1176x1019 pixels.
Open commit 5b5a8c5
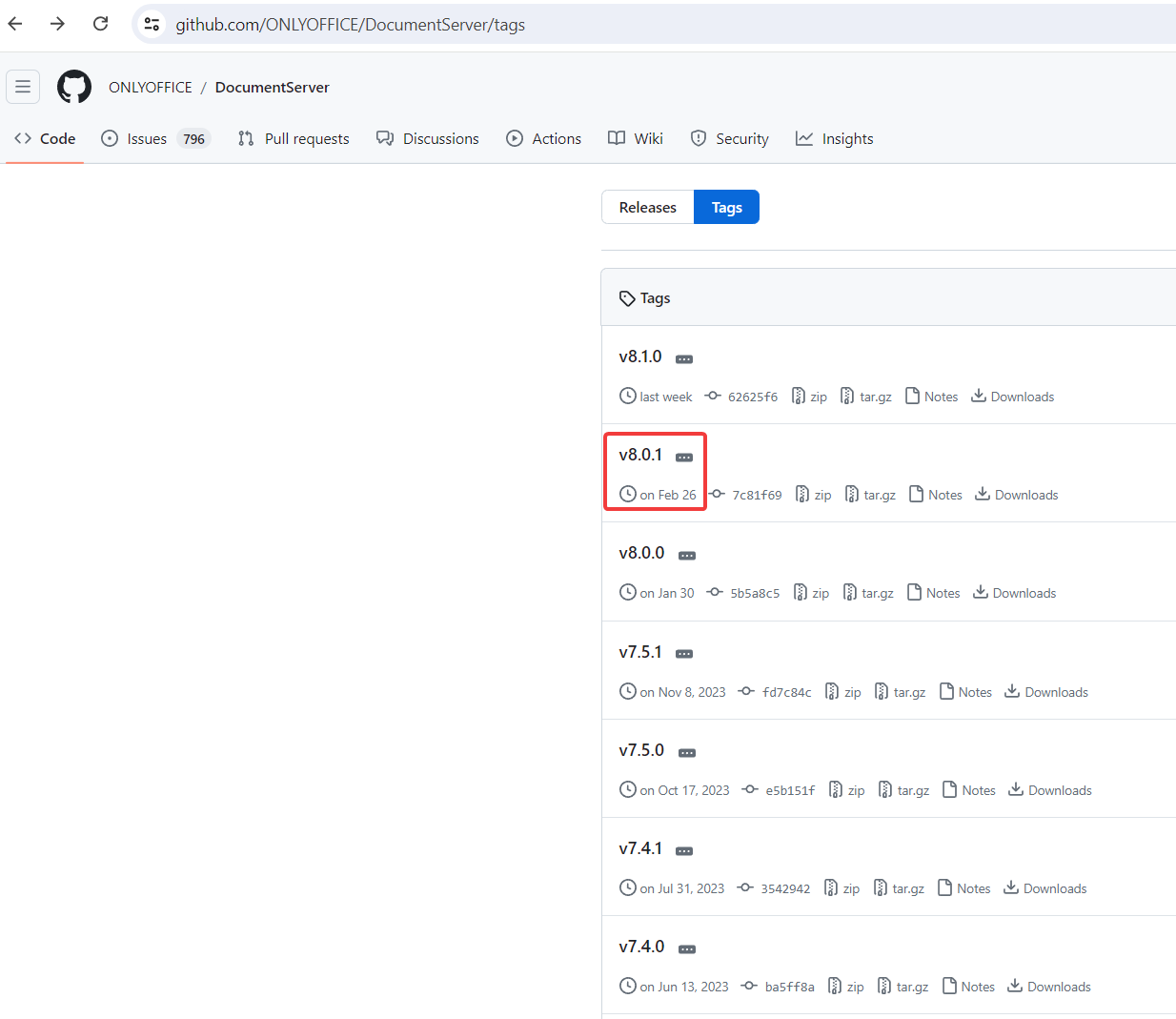(743, 593)
